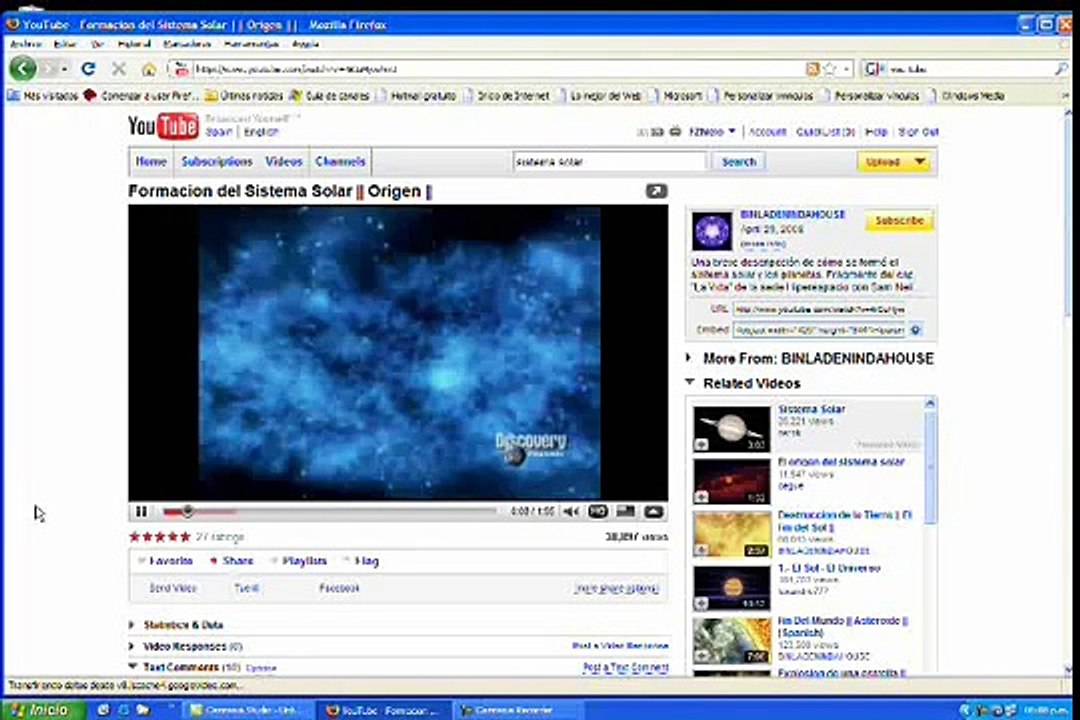The image size is (1080, 720).
Task: Seek using the video progress slider knob
Action: click(187, 511)
